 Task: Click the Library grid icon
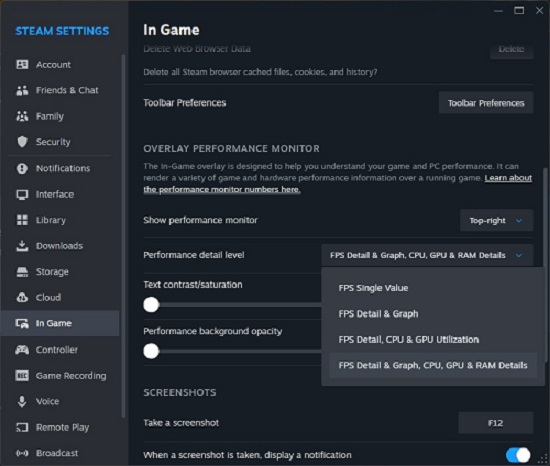tap(22, 220)
